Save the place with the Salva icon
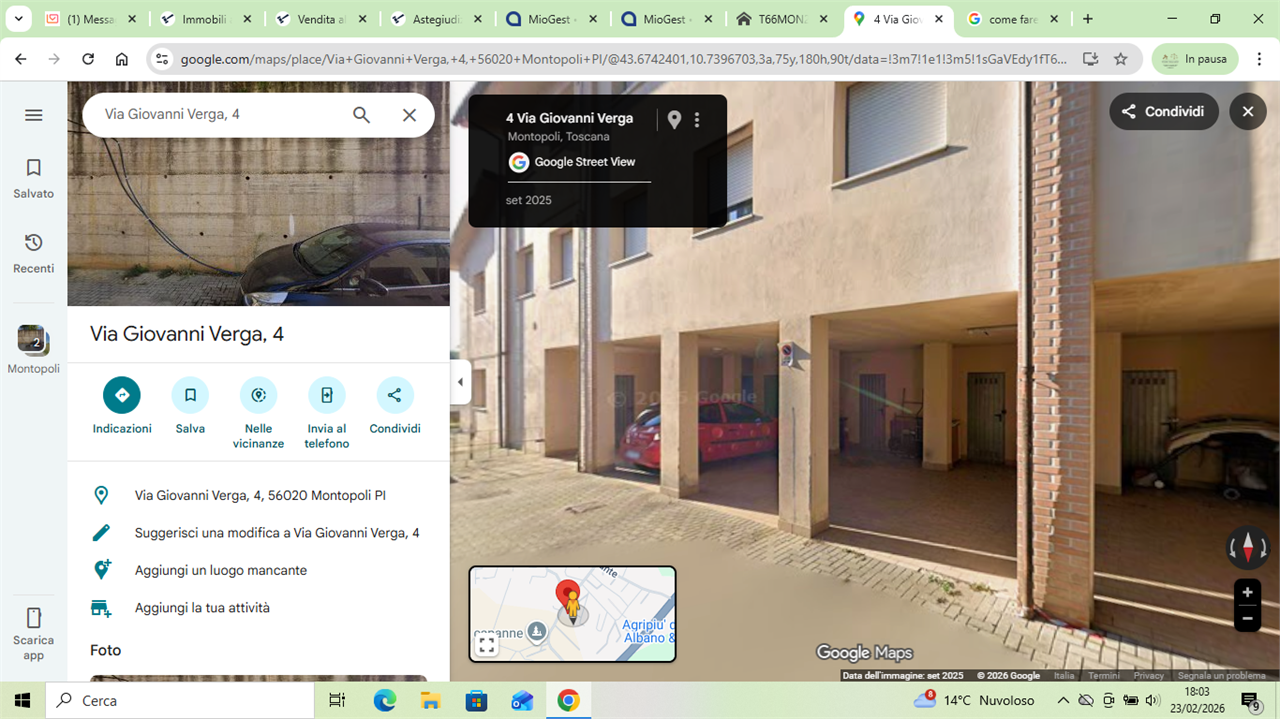 click(x=190, y=395)
